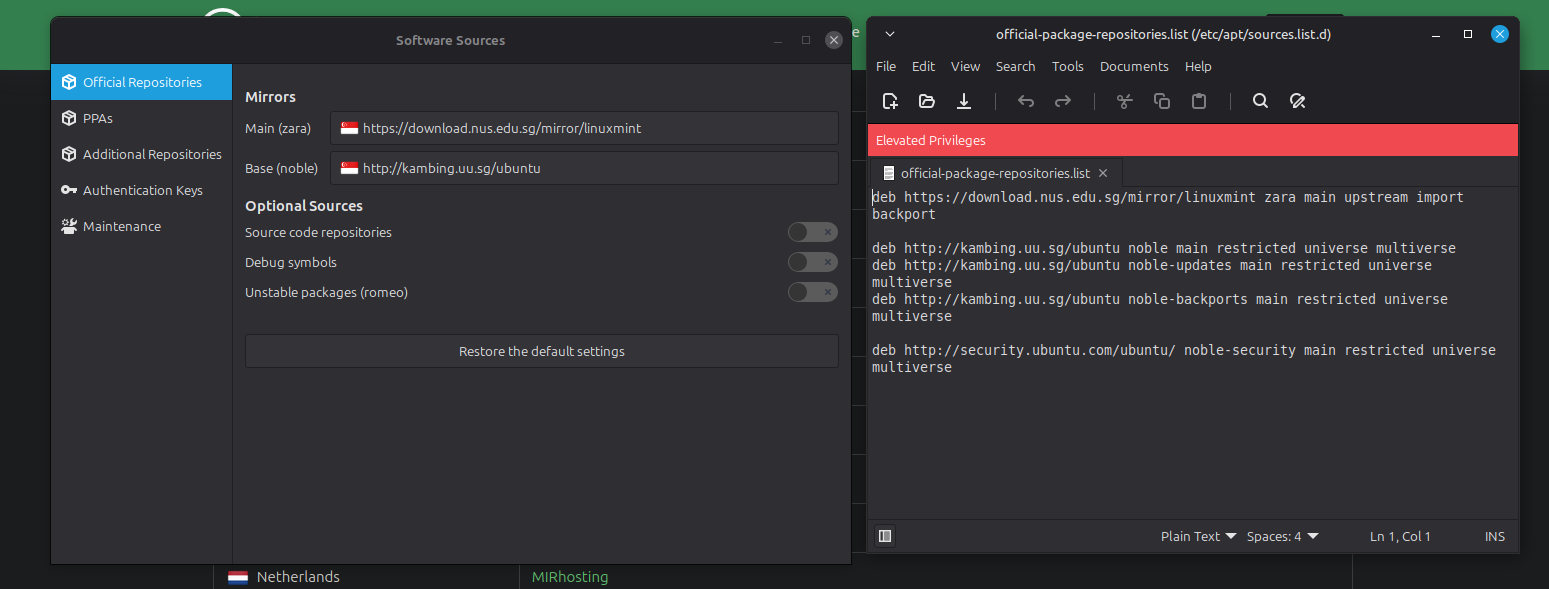Image resolution: width=1549 pixels, height=589 pixels.
Task: Toggle side pane icon in editor status bar
Action: [885, 536]
